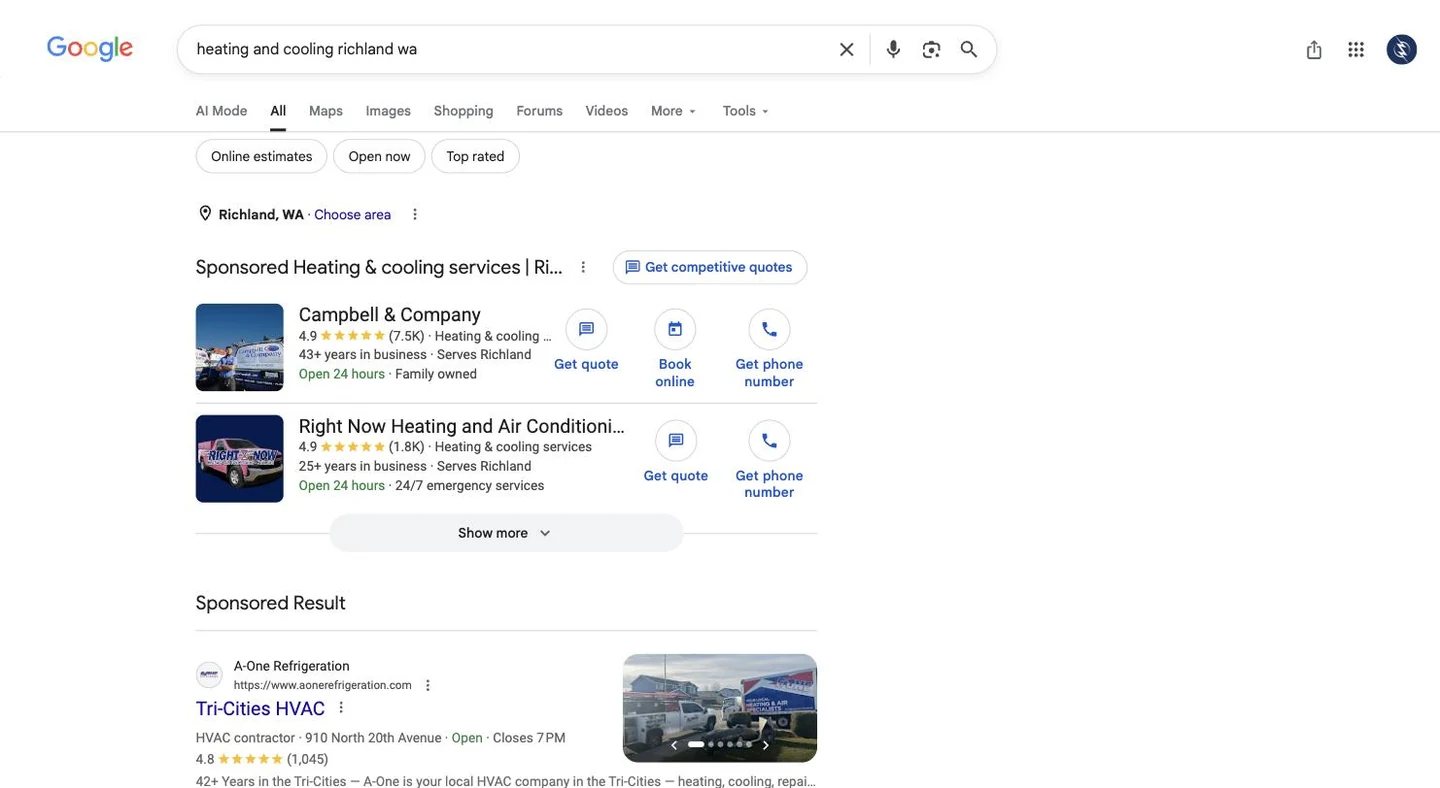Open the Google account avatar
The image size is (1440, 788).
1401,49
